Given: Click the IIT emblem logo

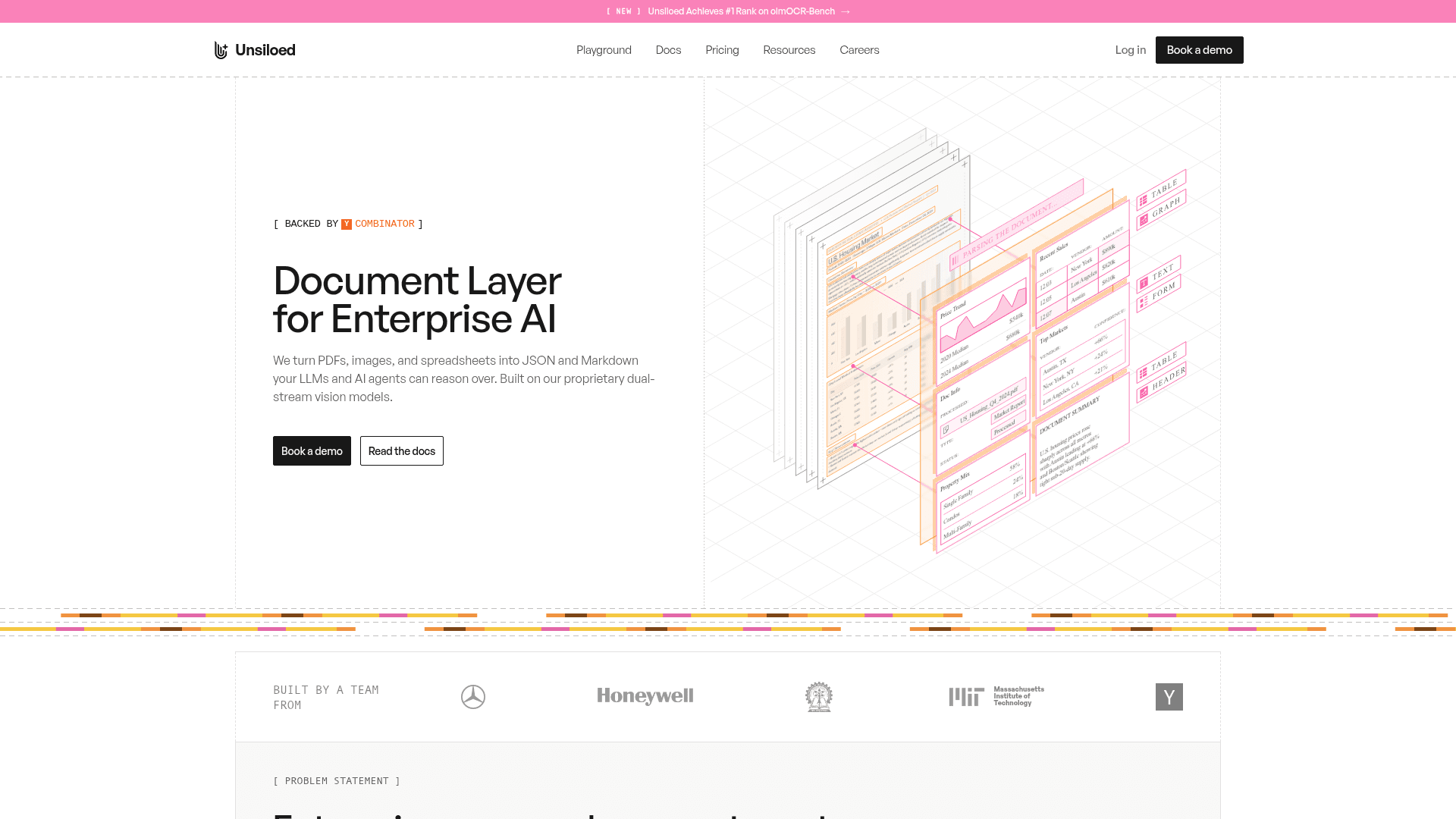Looking at the screenshot, I should point(819,697).
